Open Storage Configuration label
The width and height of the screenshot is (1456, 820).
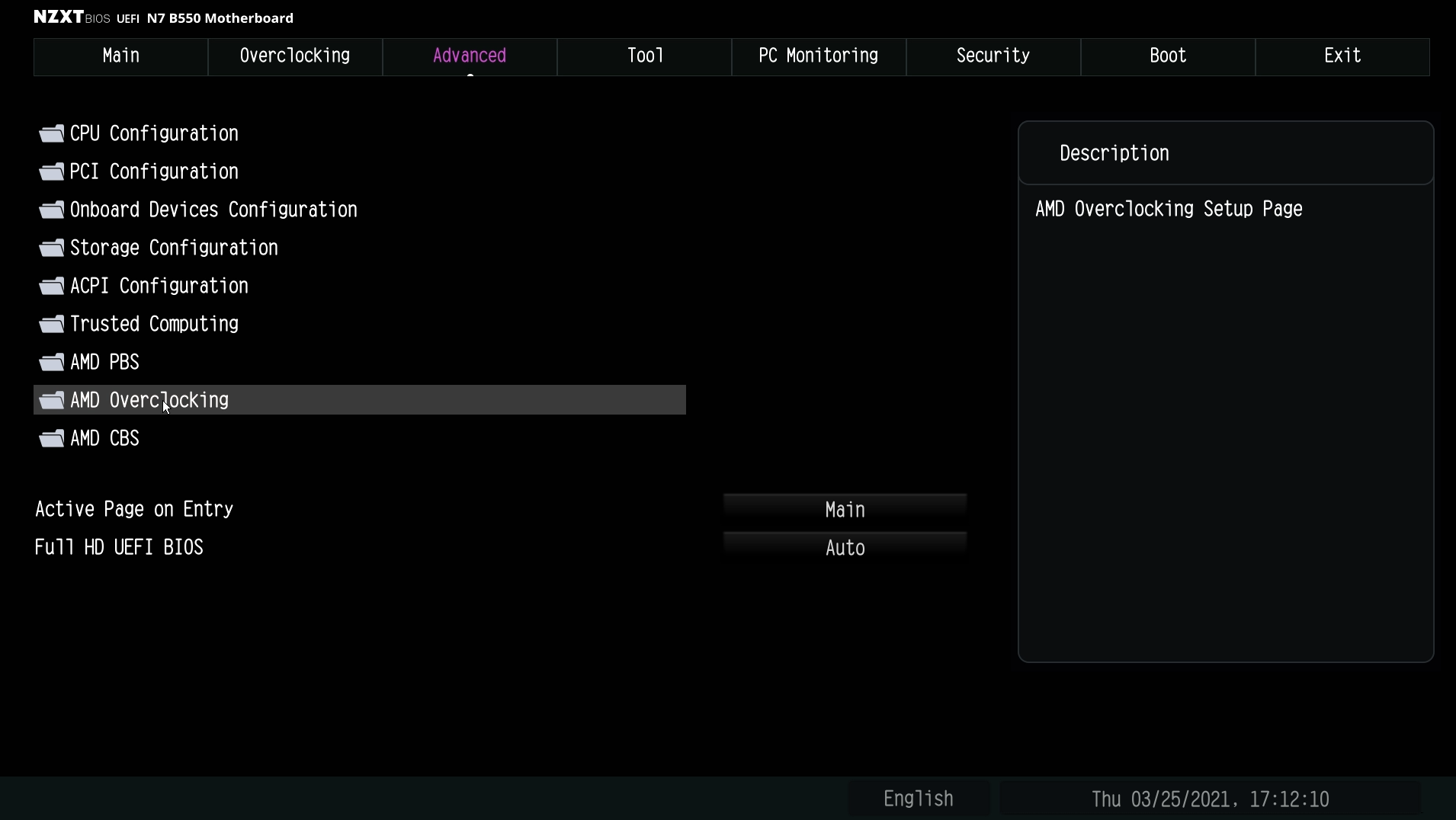[174, 248]
